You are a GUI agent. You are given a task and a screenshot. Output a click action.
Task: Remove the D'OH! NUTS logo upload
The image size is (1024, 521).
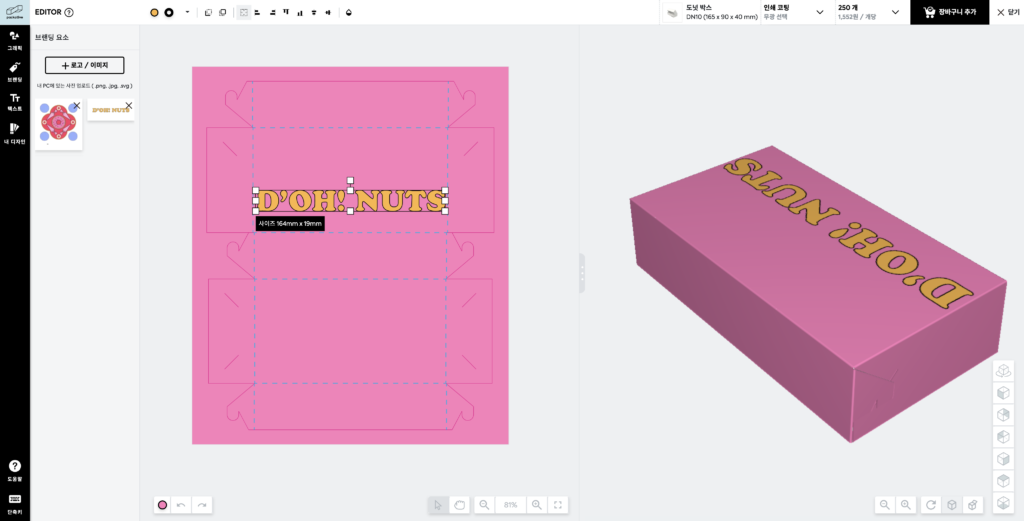click(x=129, y=105)
